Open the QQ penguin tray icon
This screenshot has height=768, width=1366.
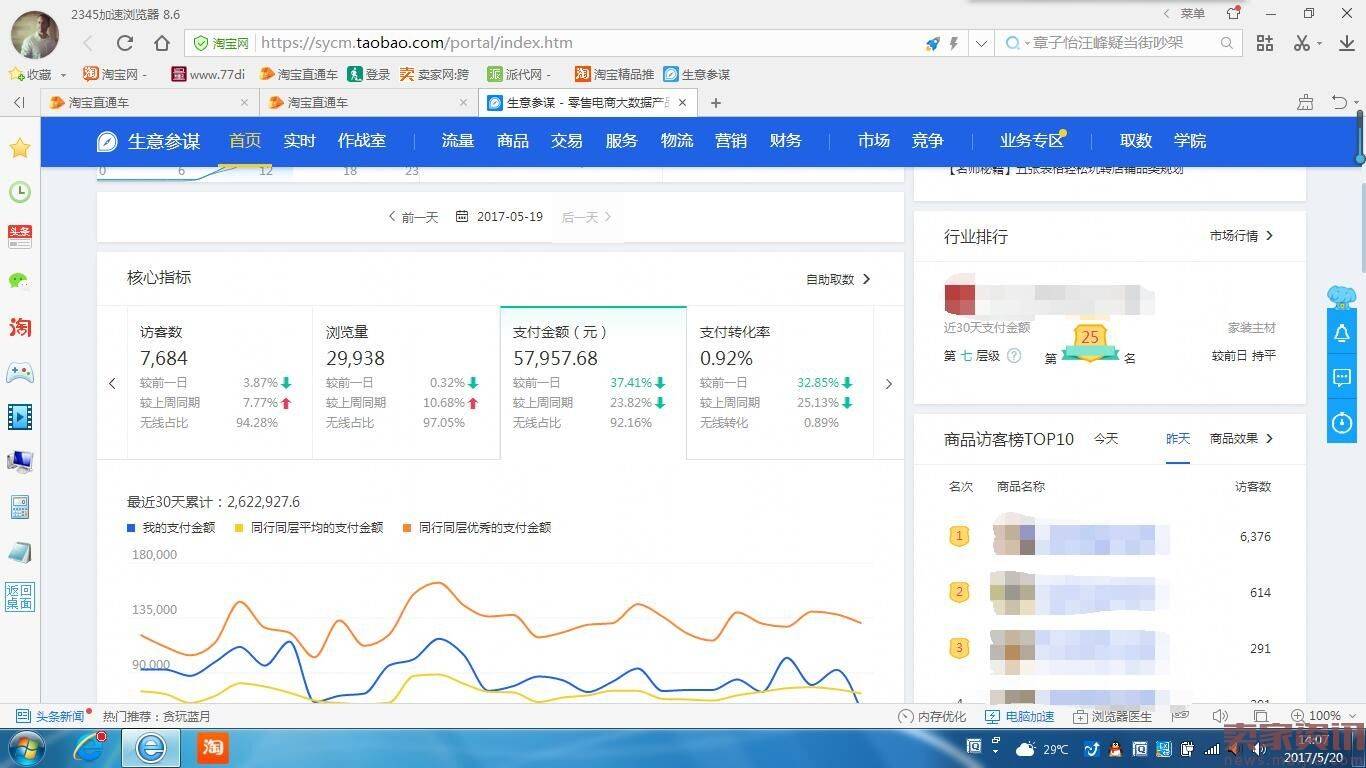[x=1116, y=748]
